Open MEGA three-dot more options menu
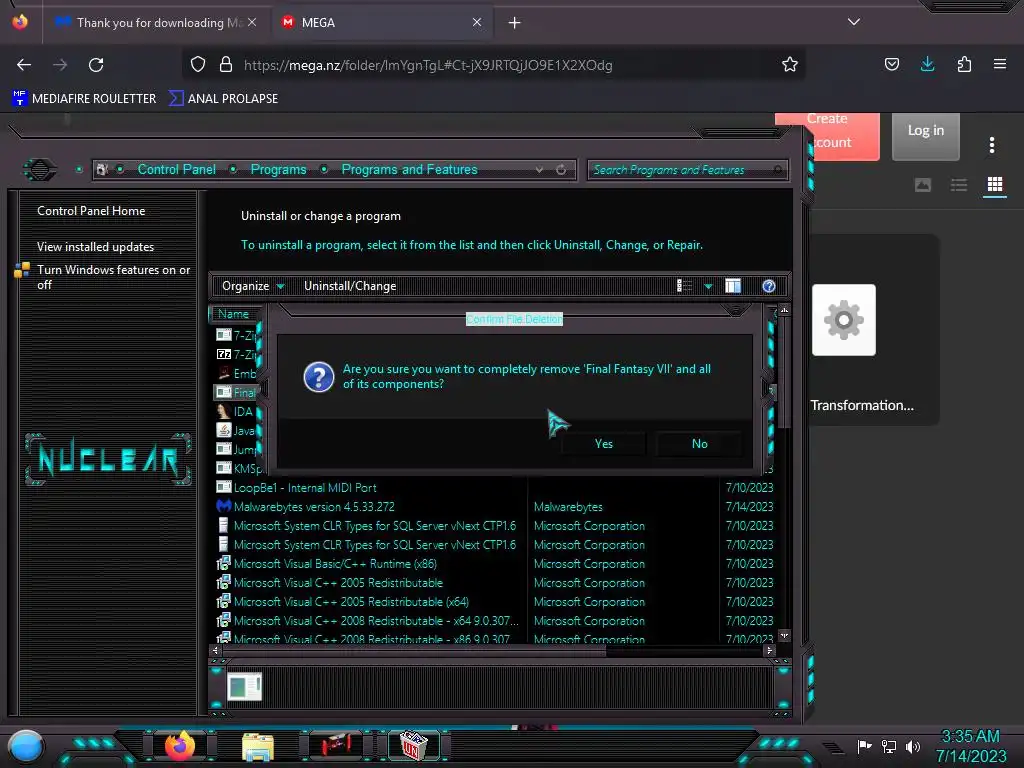This screenshot has width=1024, height=768. 991,145
